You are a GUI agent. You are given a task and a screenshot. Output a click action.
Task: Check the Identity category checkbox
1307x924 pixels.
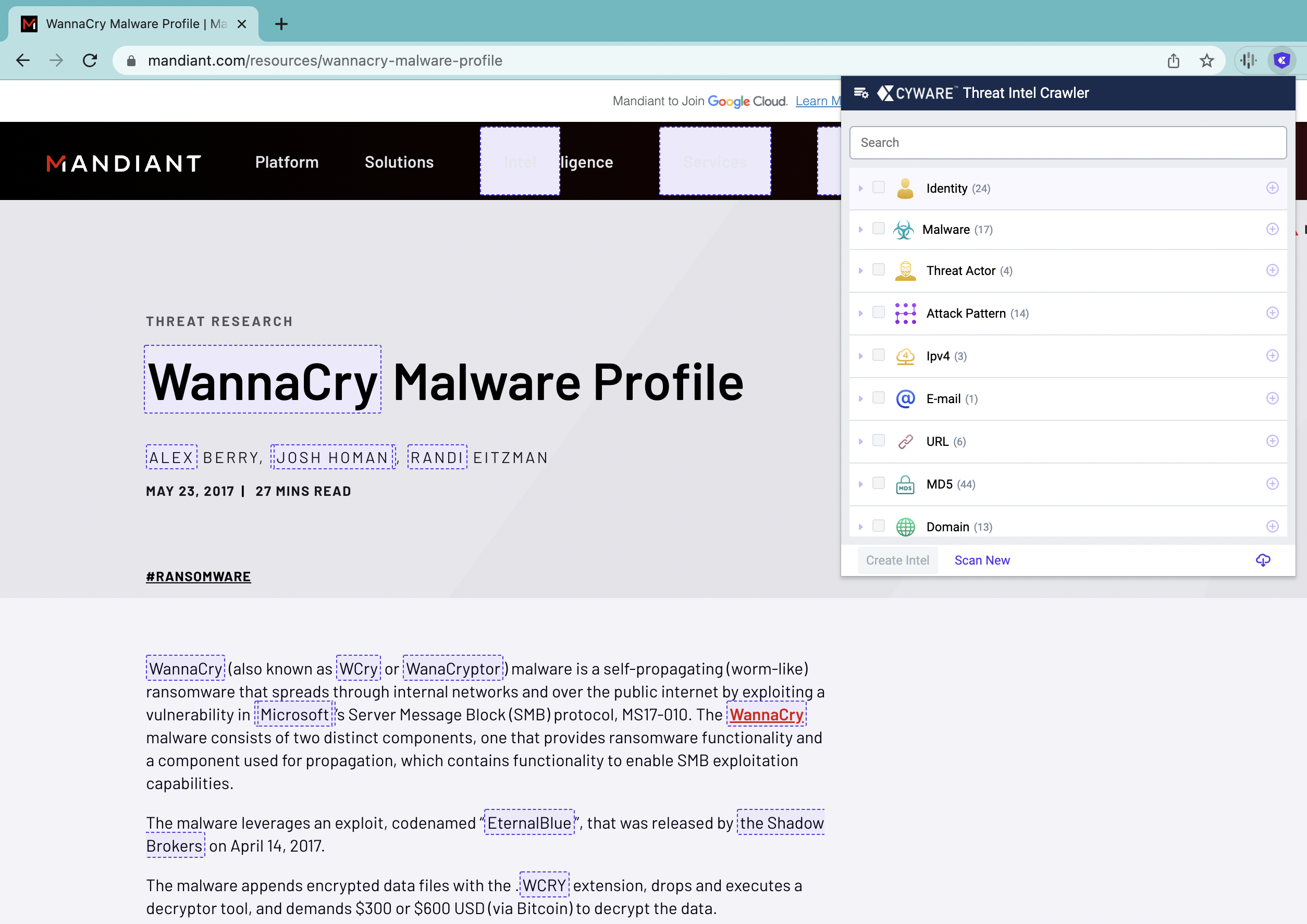click(878, 188)
